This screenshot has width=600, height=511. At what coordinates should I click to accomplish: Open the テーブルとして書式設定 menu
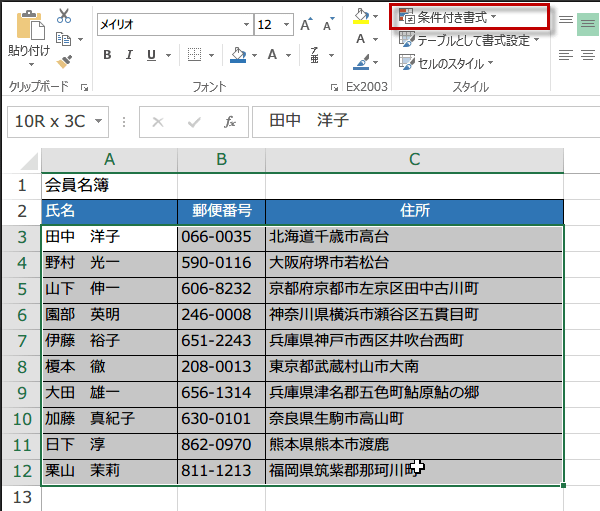pyautogui.click(x=469, y=40)
